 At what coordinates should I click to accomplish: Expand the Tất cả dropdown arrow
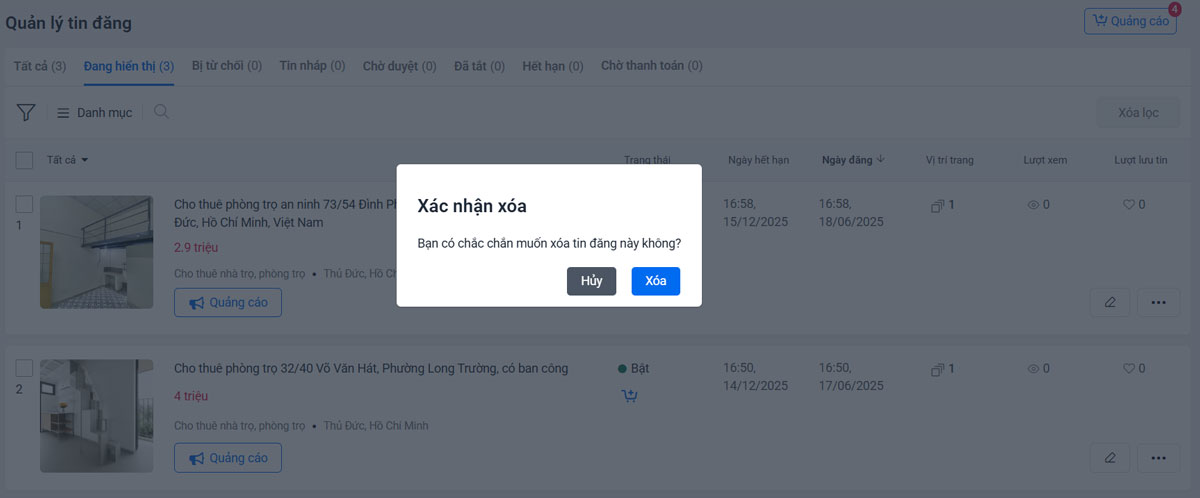coord(85,160)
